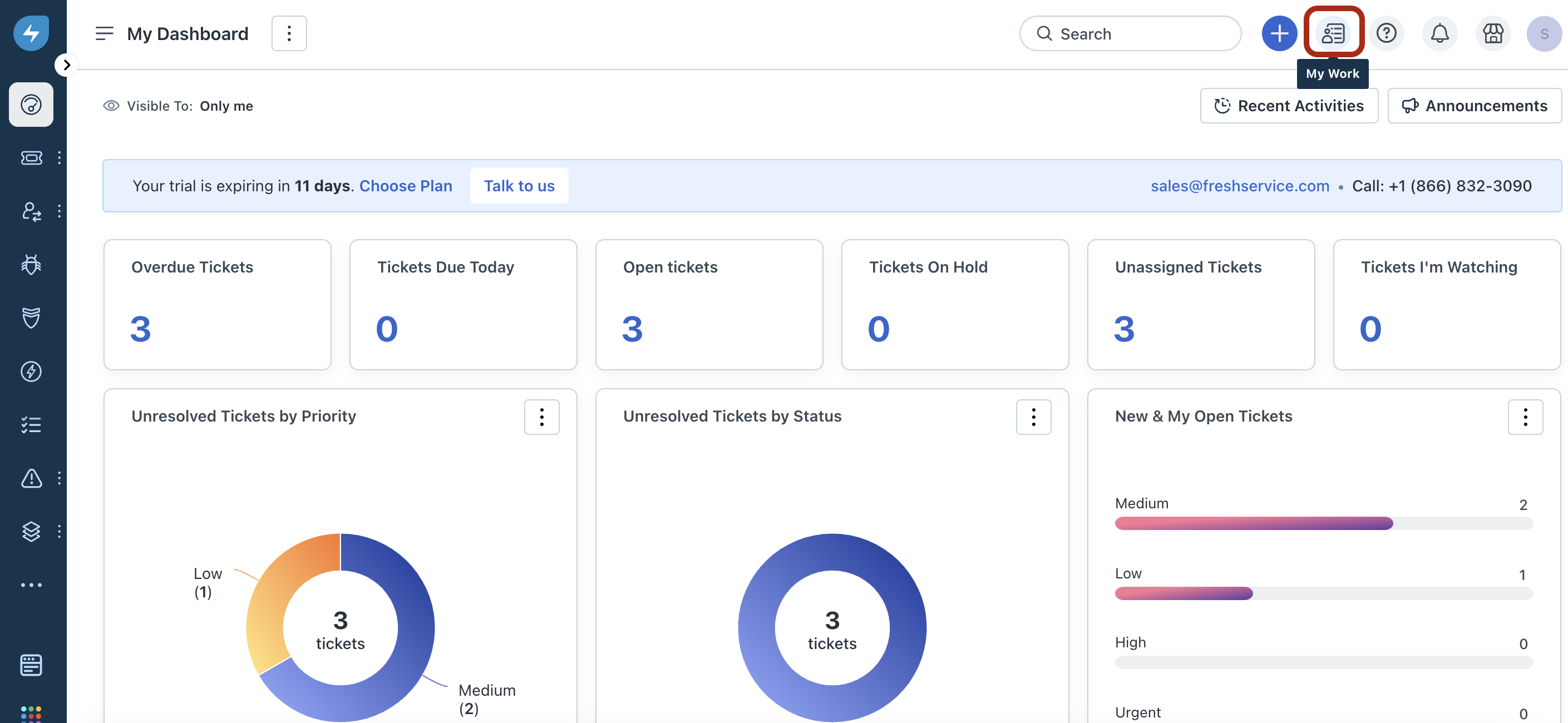Viewport: 1568px width, 723px height.
Task: Click the Recent Activities button
Action: pos(1289,106)
